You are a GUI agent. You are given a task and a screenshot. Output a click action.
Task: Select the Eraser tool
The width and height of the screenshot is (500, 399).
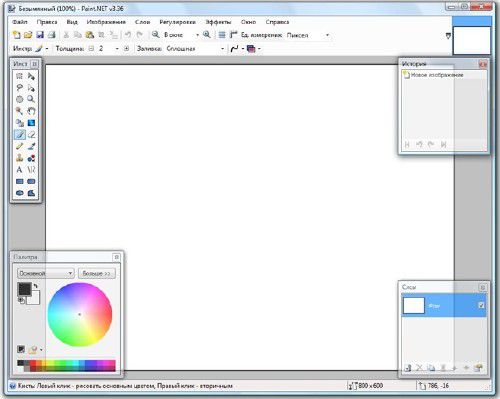31,134
